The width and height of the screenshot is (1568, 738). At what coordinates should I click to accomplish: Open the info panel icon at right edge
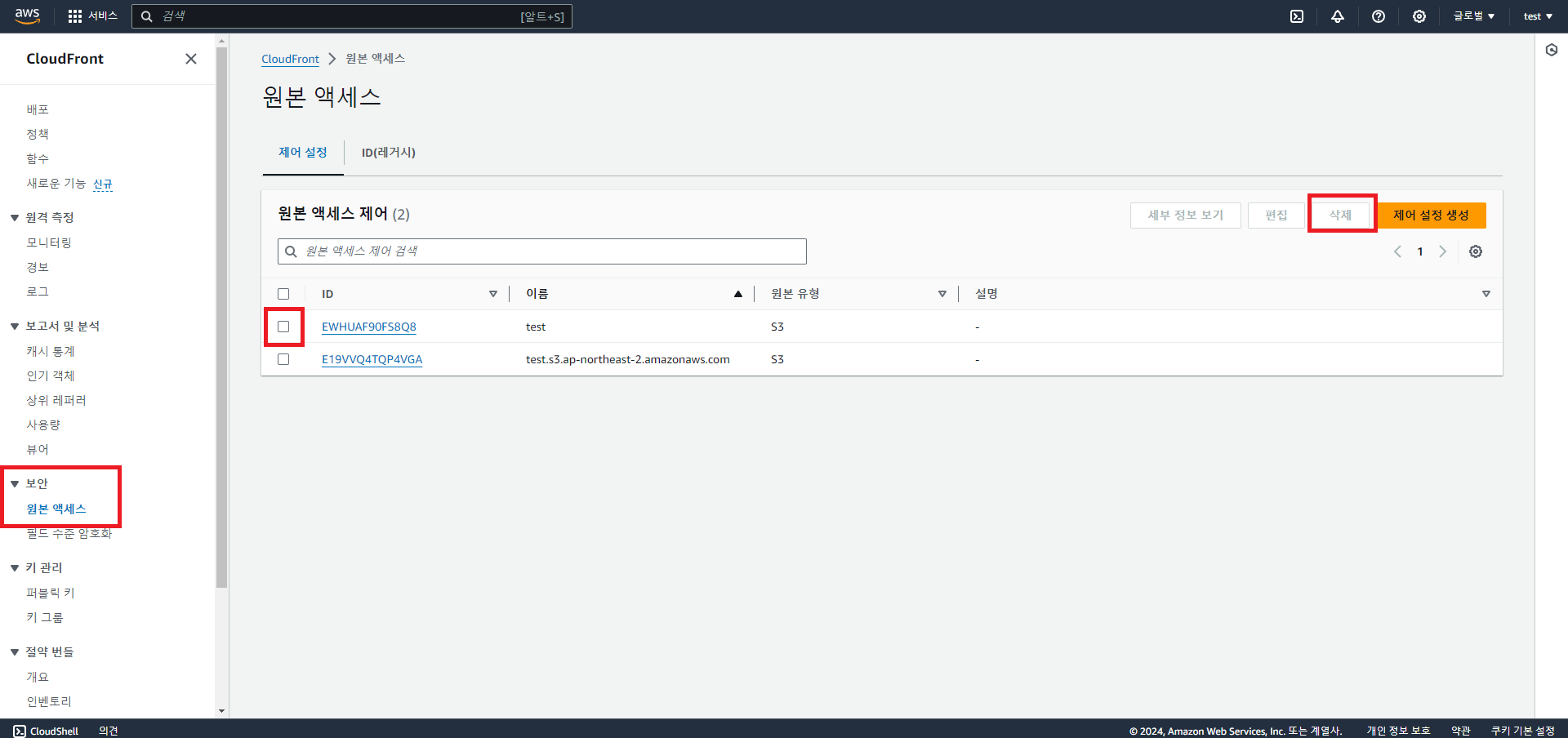(1552, 50)
